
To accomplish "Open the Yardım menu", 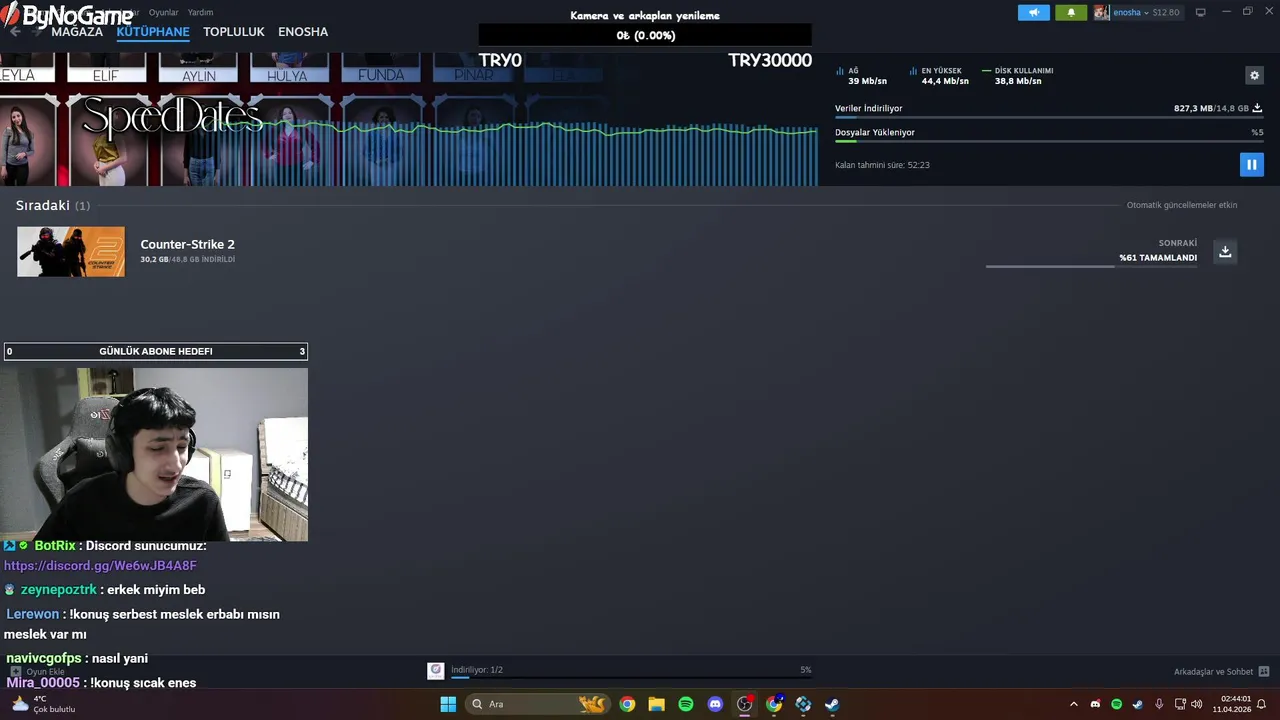I will [x=200, y=12].
